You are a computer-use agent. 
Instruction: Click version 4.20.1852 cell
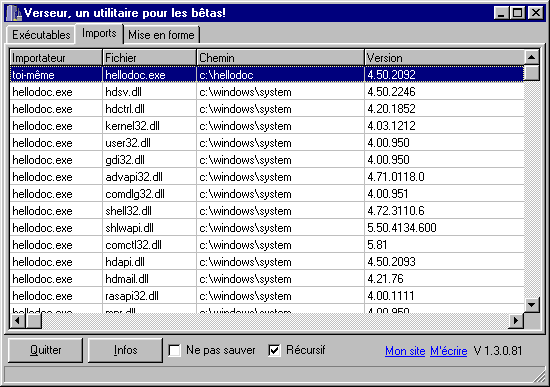pos(444,109)
